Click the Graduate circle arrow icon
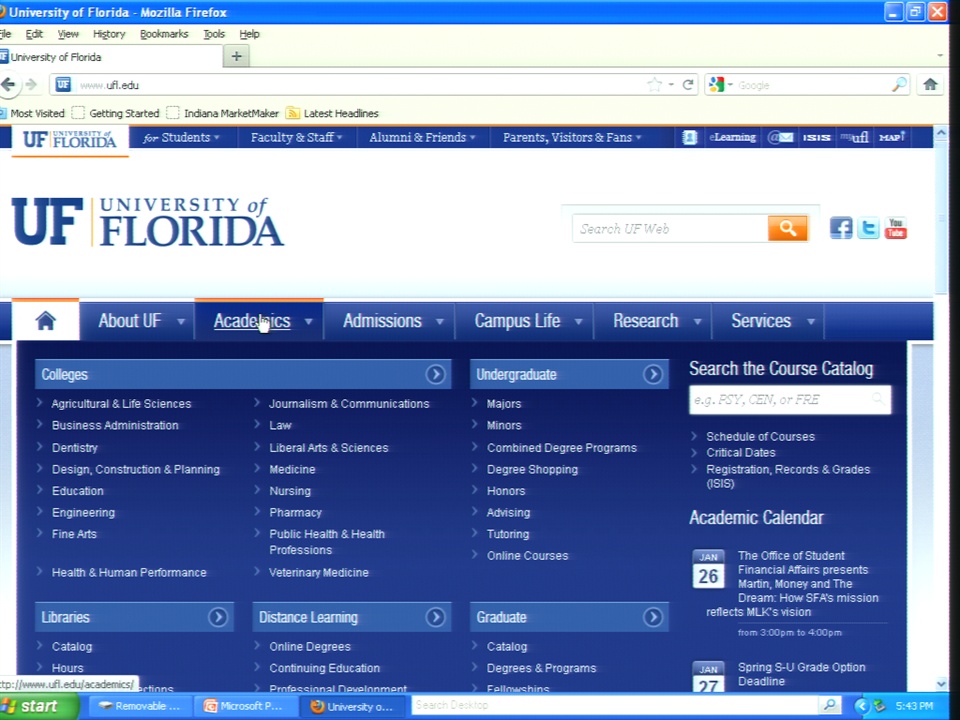This screenshot has height=720, width=960. coord(653,617)
